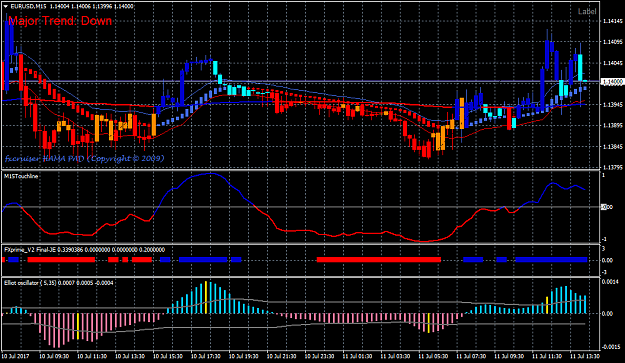Click the '11 Jul 01:30' time label
625x363 pixels.
coord(357,356)
